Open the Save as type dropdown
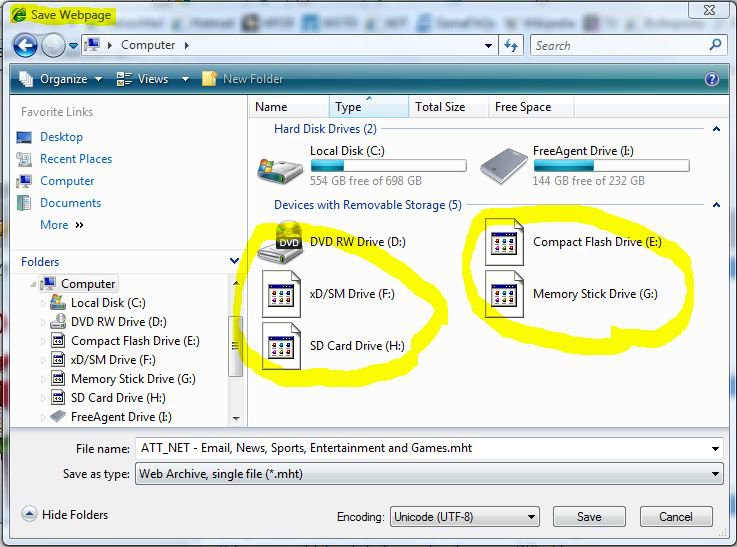 click(x=429, y=474)
